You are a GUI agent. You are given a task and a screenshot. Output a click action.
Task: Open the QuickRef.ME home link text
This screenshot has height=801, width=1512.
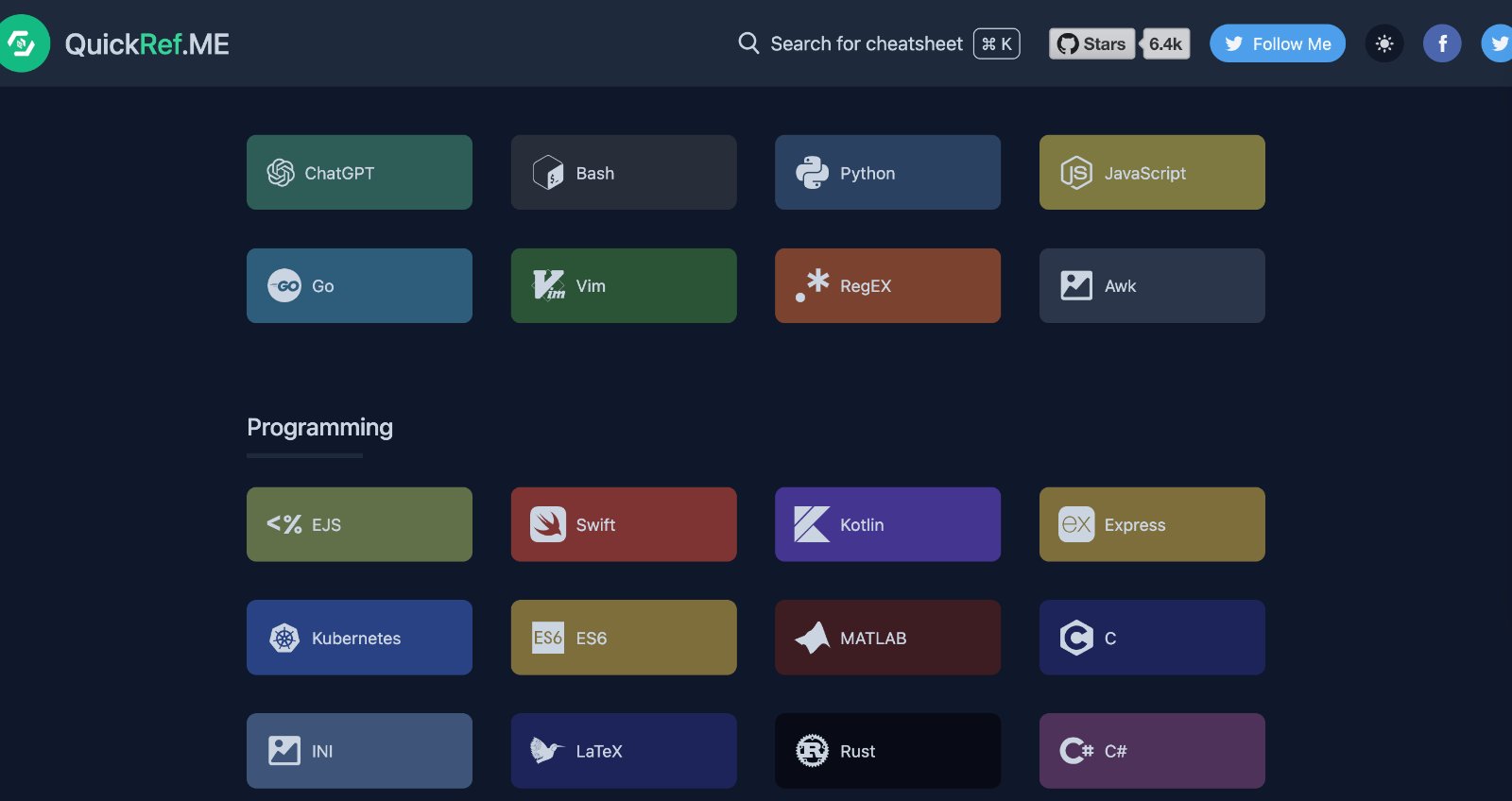click(x=146, y=43)
